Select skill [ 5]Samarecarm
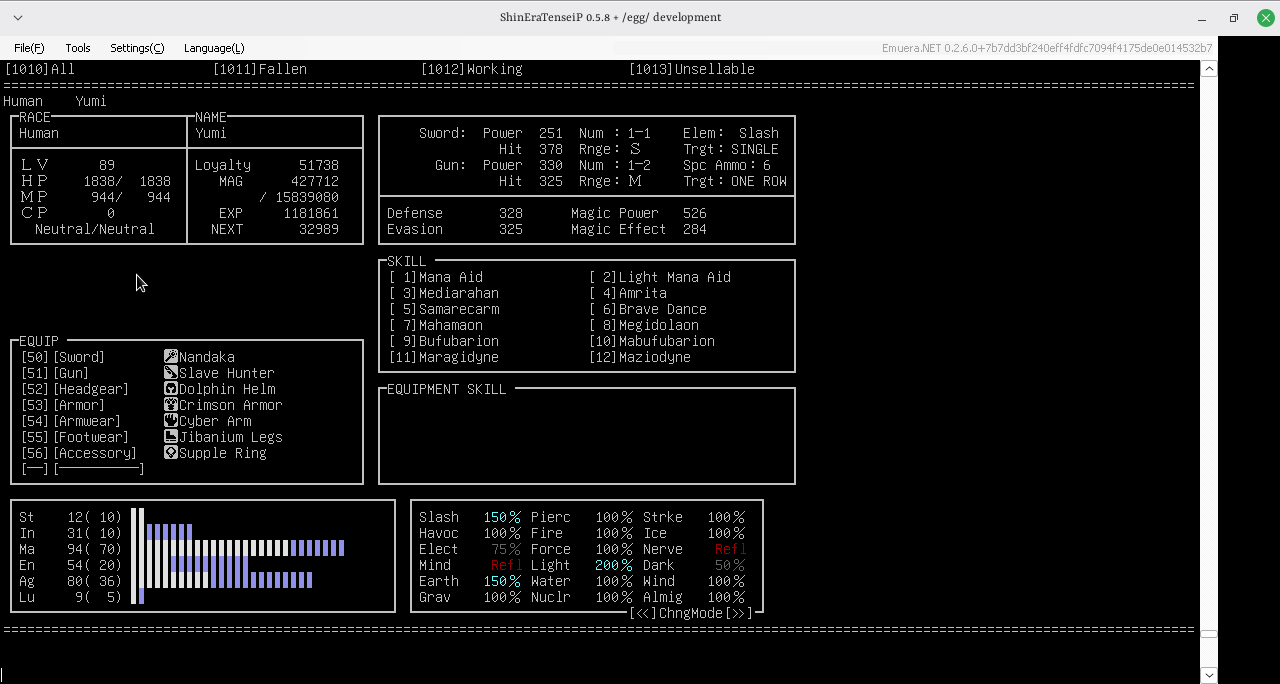Image resolution: width=1280 pixels, height=684 pixels. (x=444, y=309)
